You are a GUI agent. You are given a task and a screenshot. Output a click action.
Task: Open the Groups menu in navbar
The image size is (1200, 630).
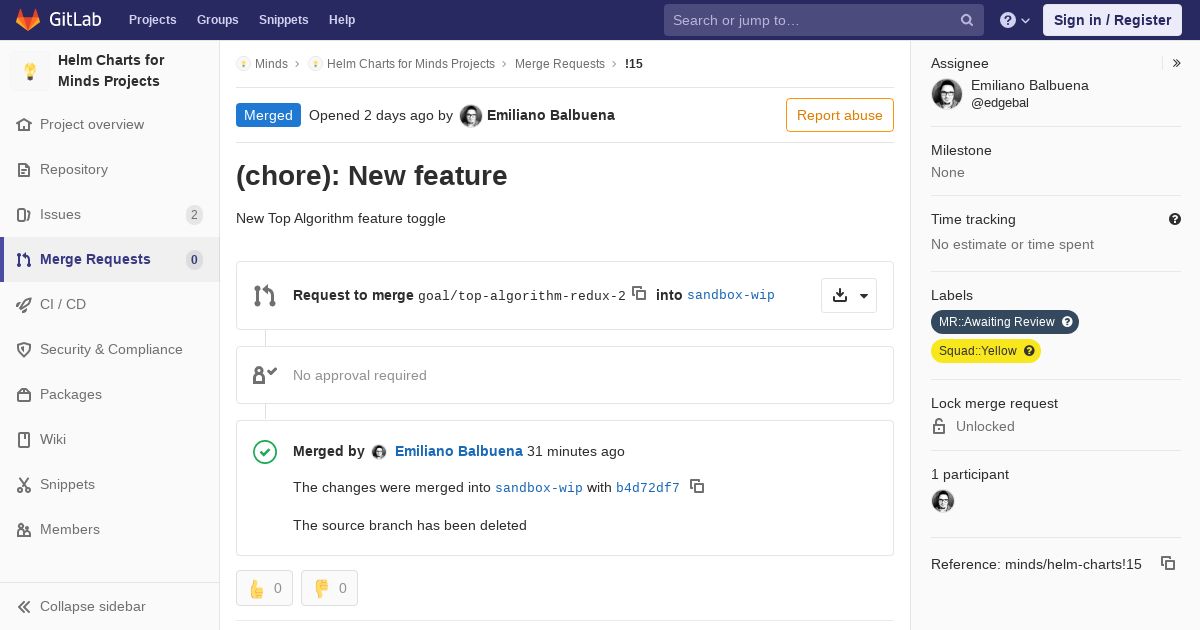point(218,20)
